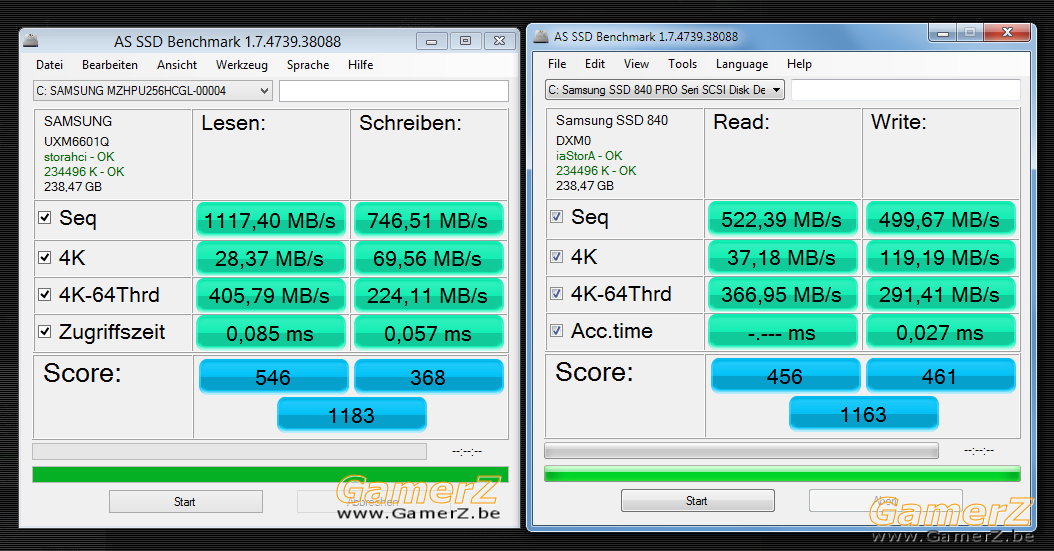This screenshot has height=551, width=1054.
Task: Click write access time 0,057 ms
Action: coord(428,333)
